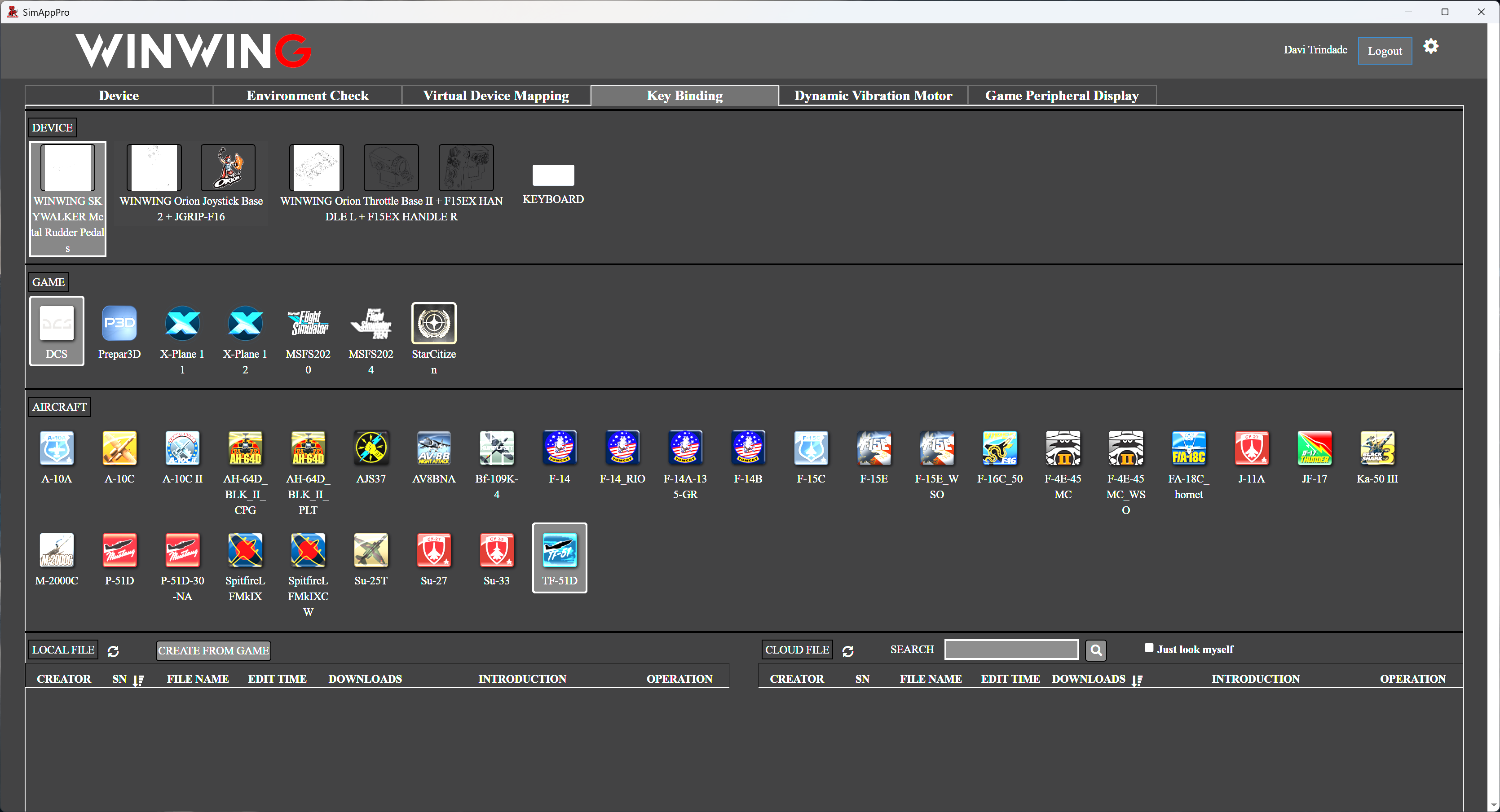
Task: Select the F-4E-45MC_WSO aircraft
Action: tap(1125, 448)
